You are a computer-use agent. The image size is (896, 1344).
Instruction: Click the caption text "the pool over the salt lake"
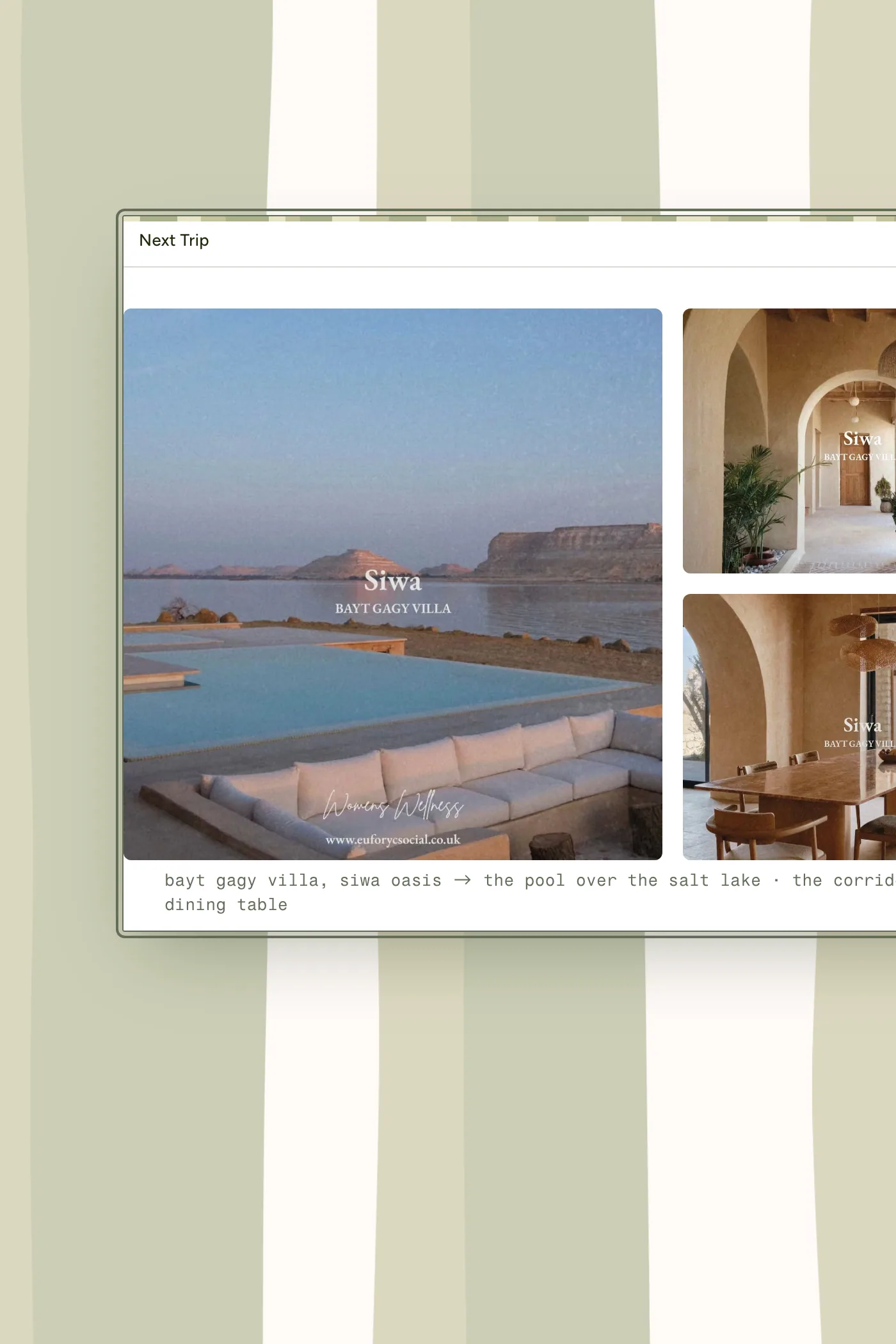click(622, 881)
